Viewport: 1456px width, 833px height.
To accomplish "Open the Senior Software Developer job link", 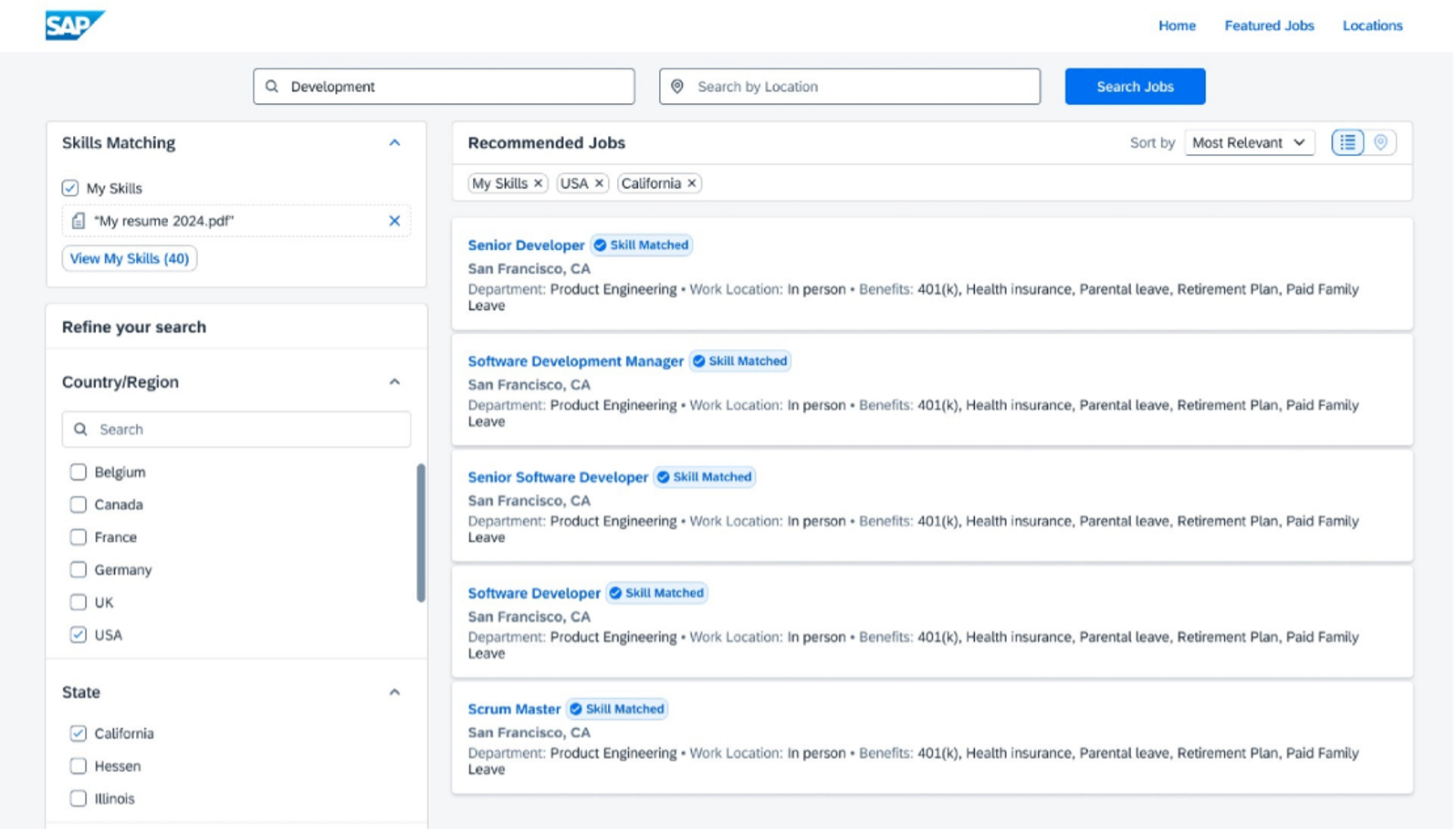I will pyautogui.click(x=560, y=477).
